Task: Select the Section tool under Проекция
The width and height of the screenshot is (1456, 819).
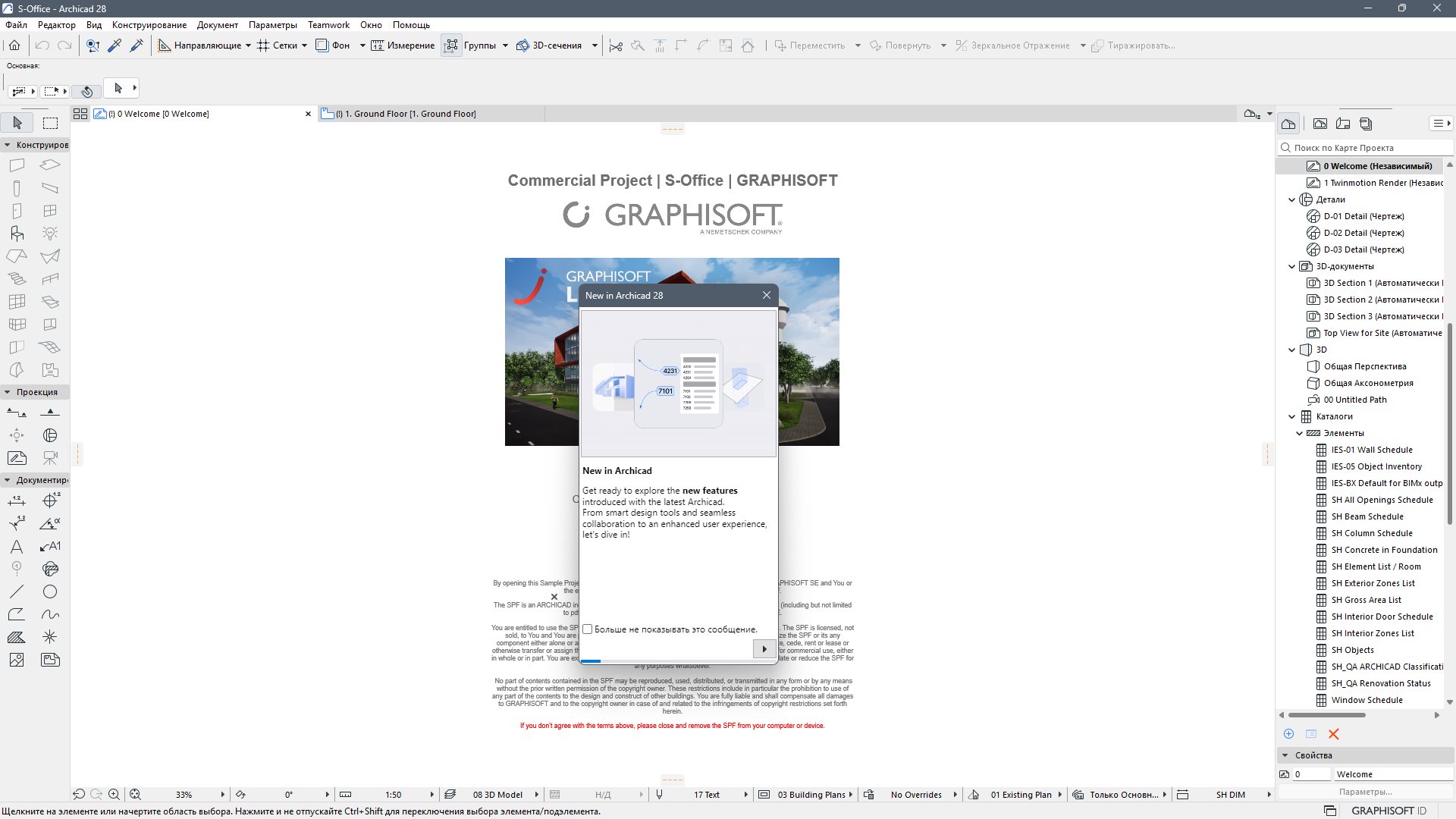Action: 17,413
